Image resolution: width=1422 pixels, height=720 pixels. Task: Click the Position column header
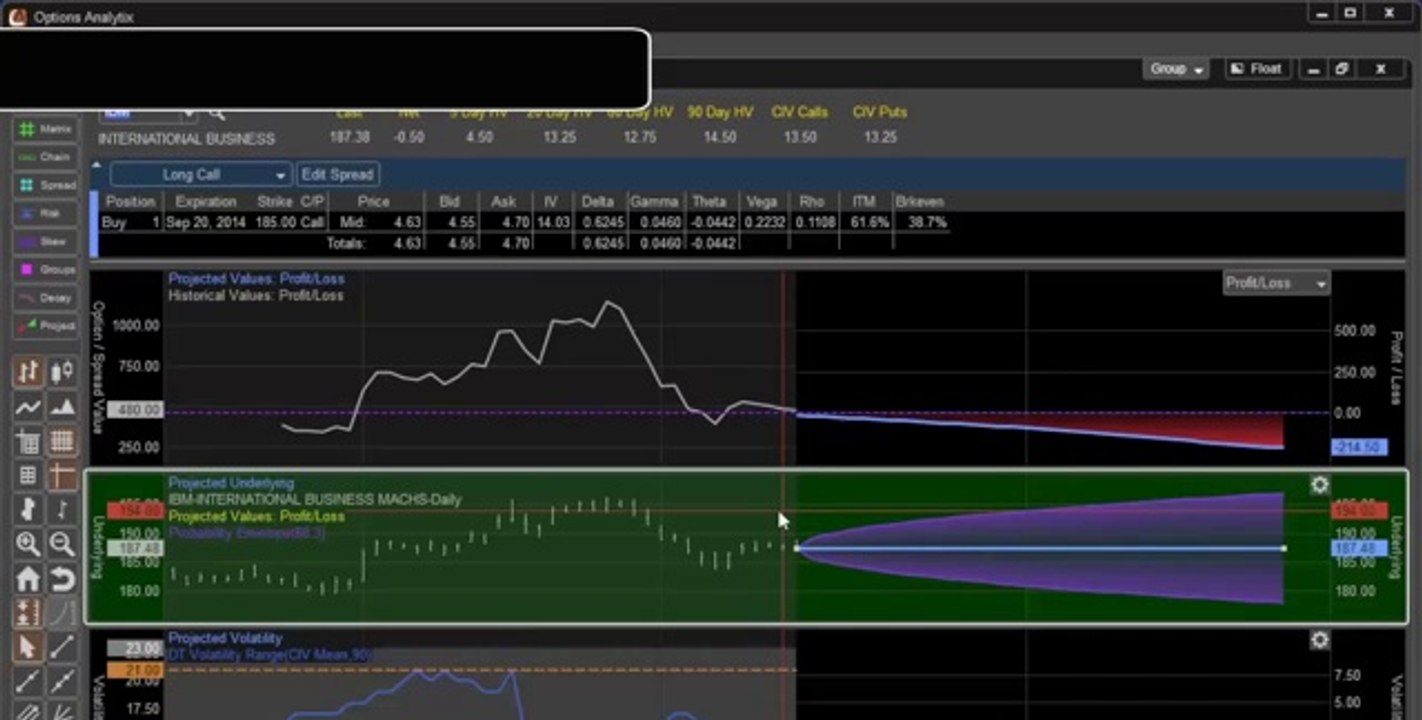(x=130, y=201)
